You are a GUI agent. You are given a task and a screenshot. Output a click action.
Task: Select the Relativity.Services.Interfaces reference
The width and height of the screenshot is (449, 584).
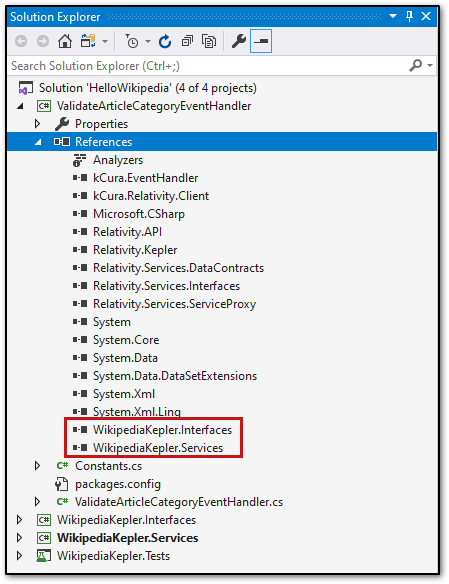click(x=166, y=286)
